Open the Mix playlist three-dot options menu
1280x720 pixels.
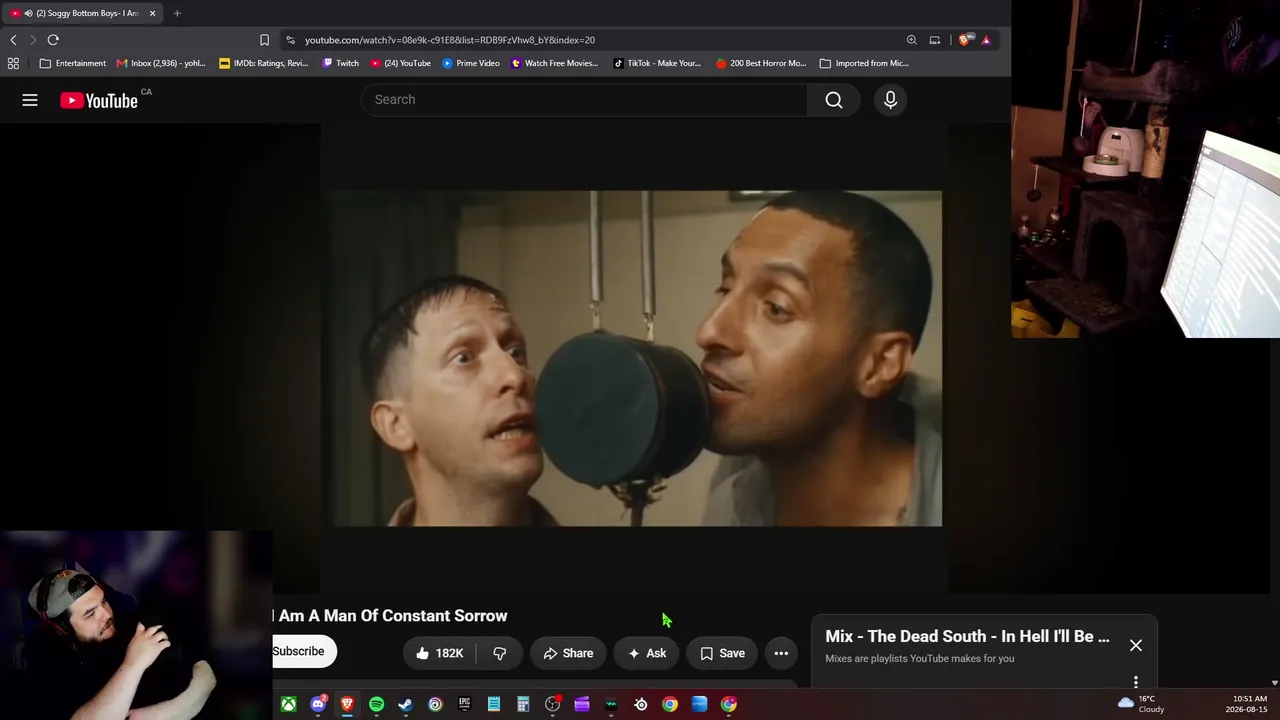pos(1136,682)
